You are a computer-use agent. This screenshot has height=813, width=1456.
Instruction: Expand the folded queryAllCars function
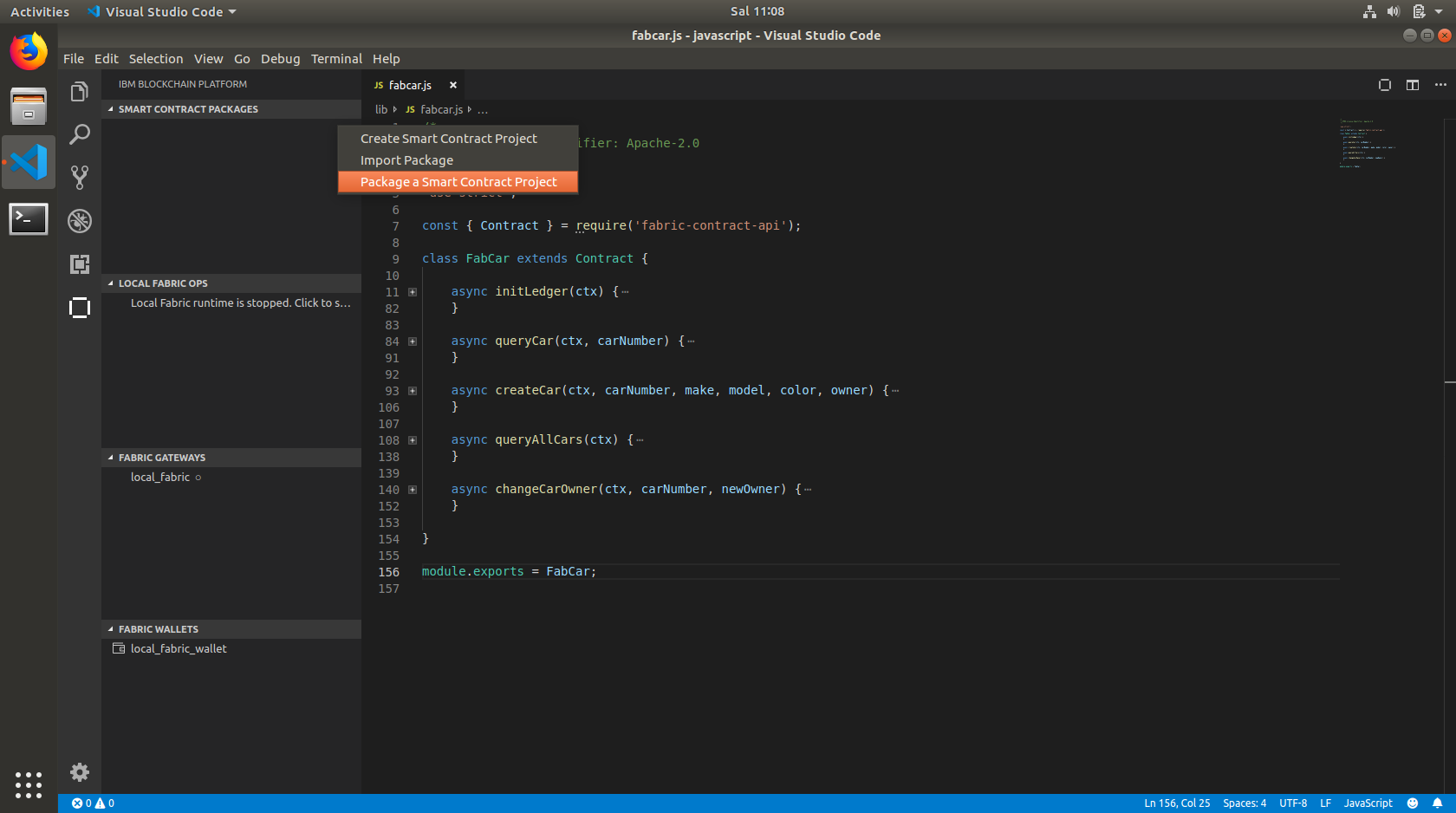(413, 440)
